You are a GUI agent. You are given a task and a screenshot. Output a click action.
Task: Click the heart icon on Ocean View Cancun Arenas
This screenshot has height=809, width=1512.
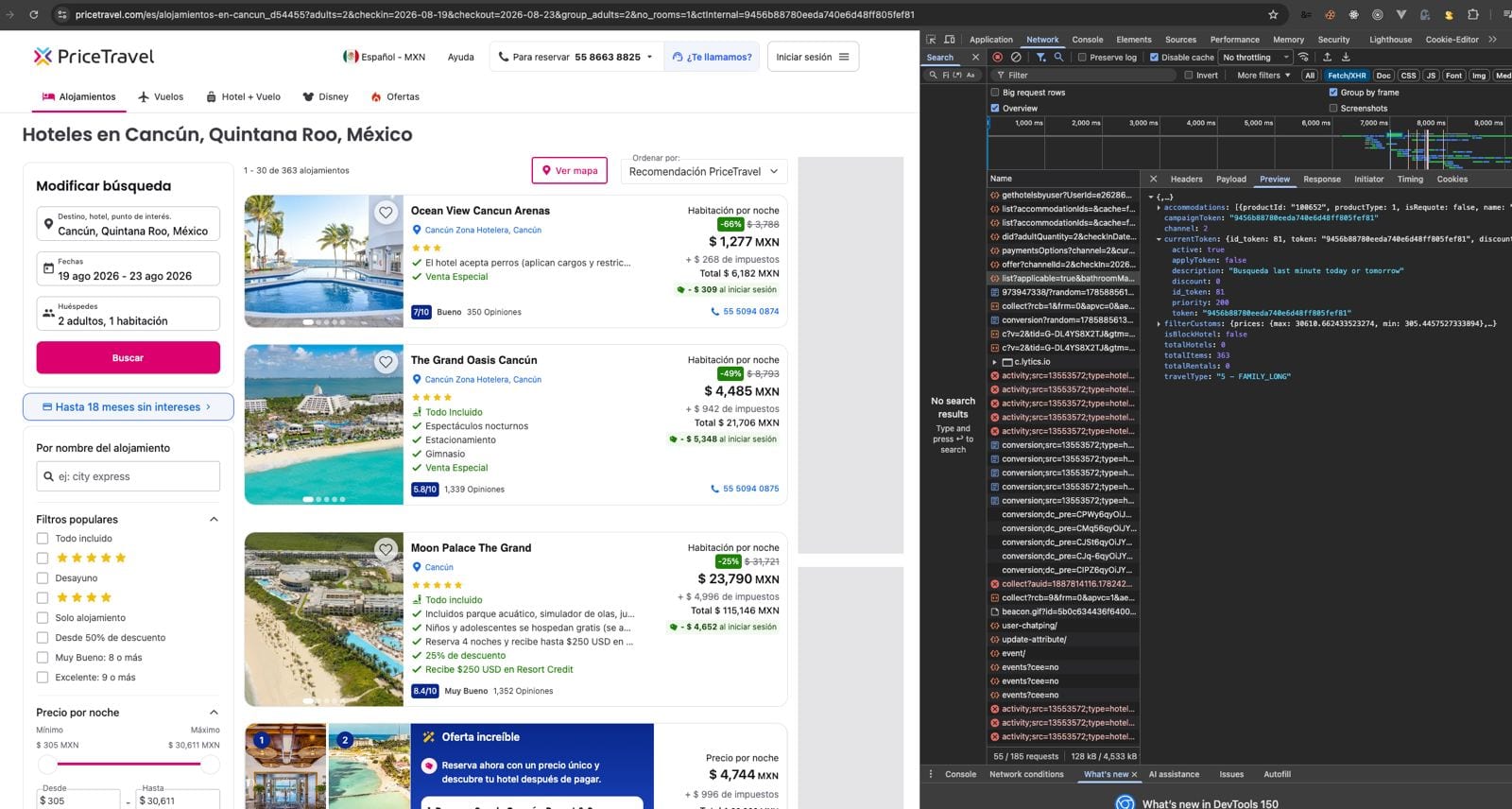point(386,213)
